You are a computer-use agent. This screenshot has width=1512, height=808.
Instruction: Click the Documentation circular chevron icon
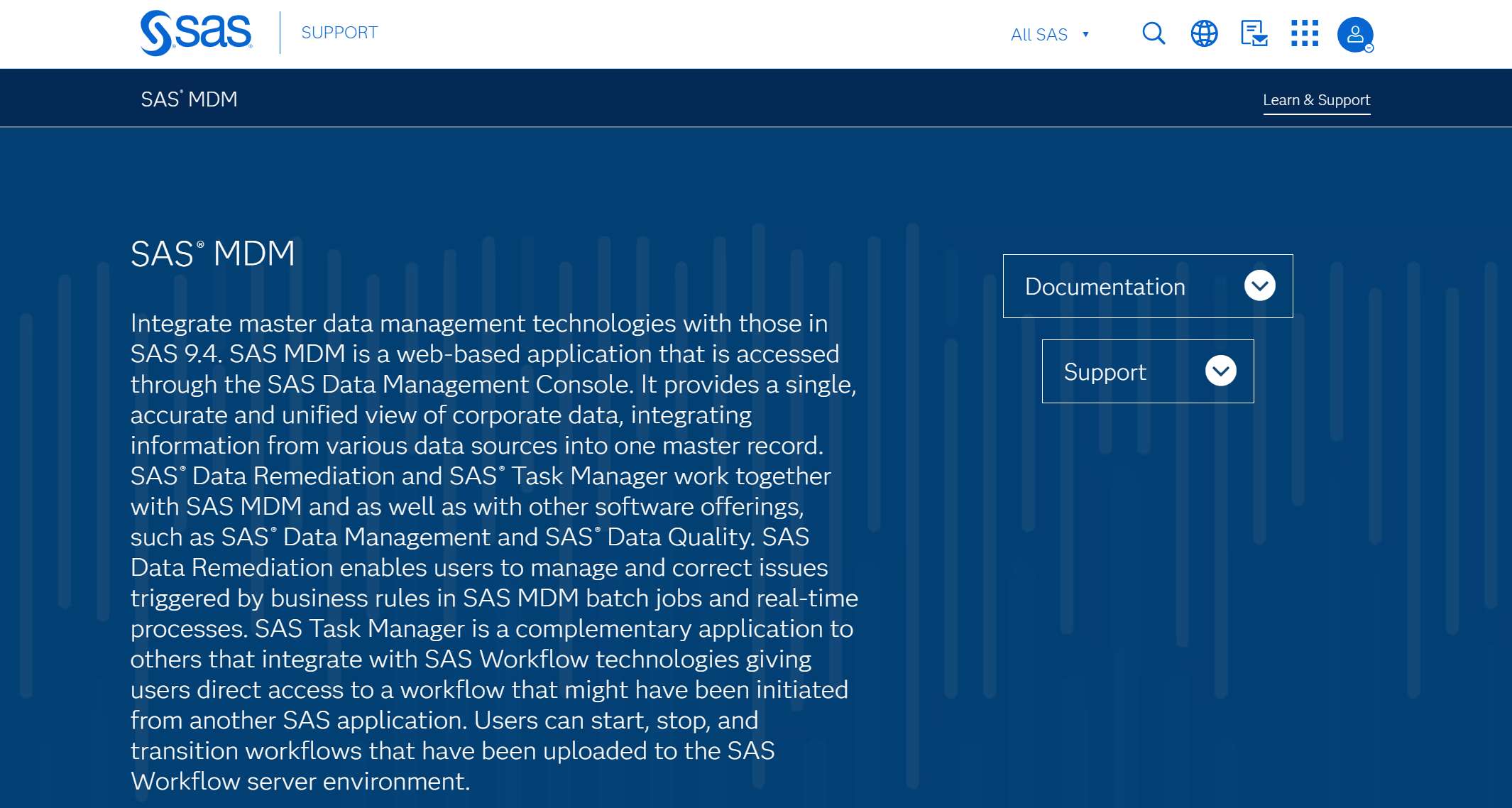(1260, 285)
